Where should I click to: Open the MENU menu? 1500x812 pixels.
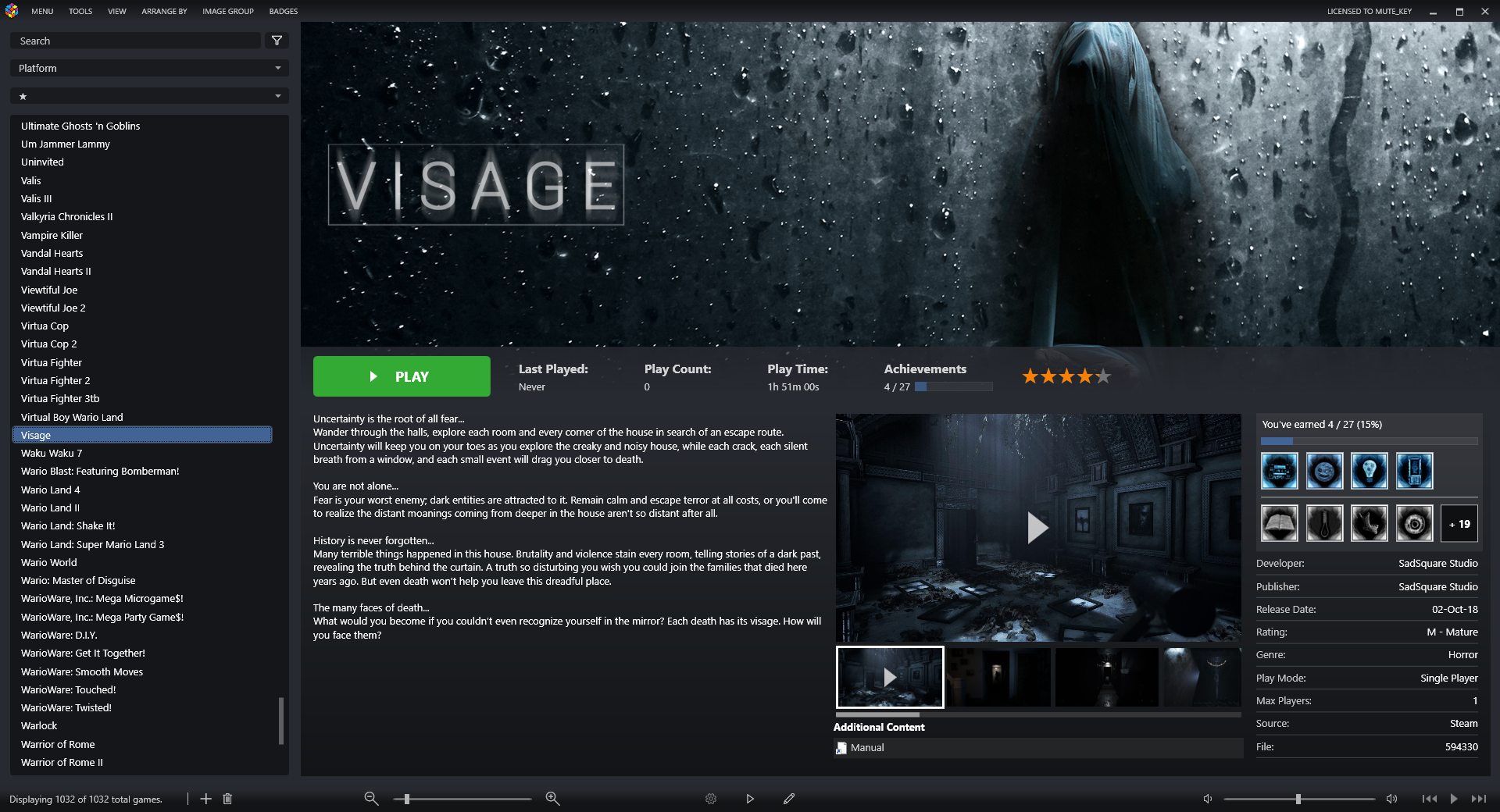42,11
